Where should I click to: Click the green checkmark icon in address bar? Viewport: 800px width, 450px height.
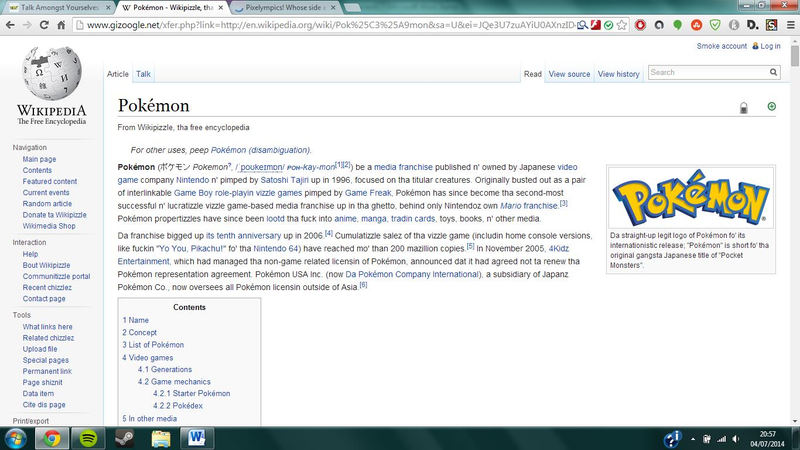pyautogui.click(x=608, y=25)
